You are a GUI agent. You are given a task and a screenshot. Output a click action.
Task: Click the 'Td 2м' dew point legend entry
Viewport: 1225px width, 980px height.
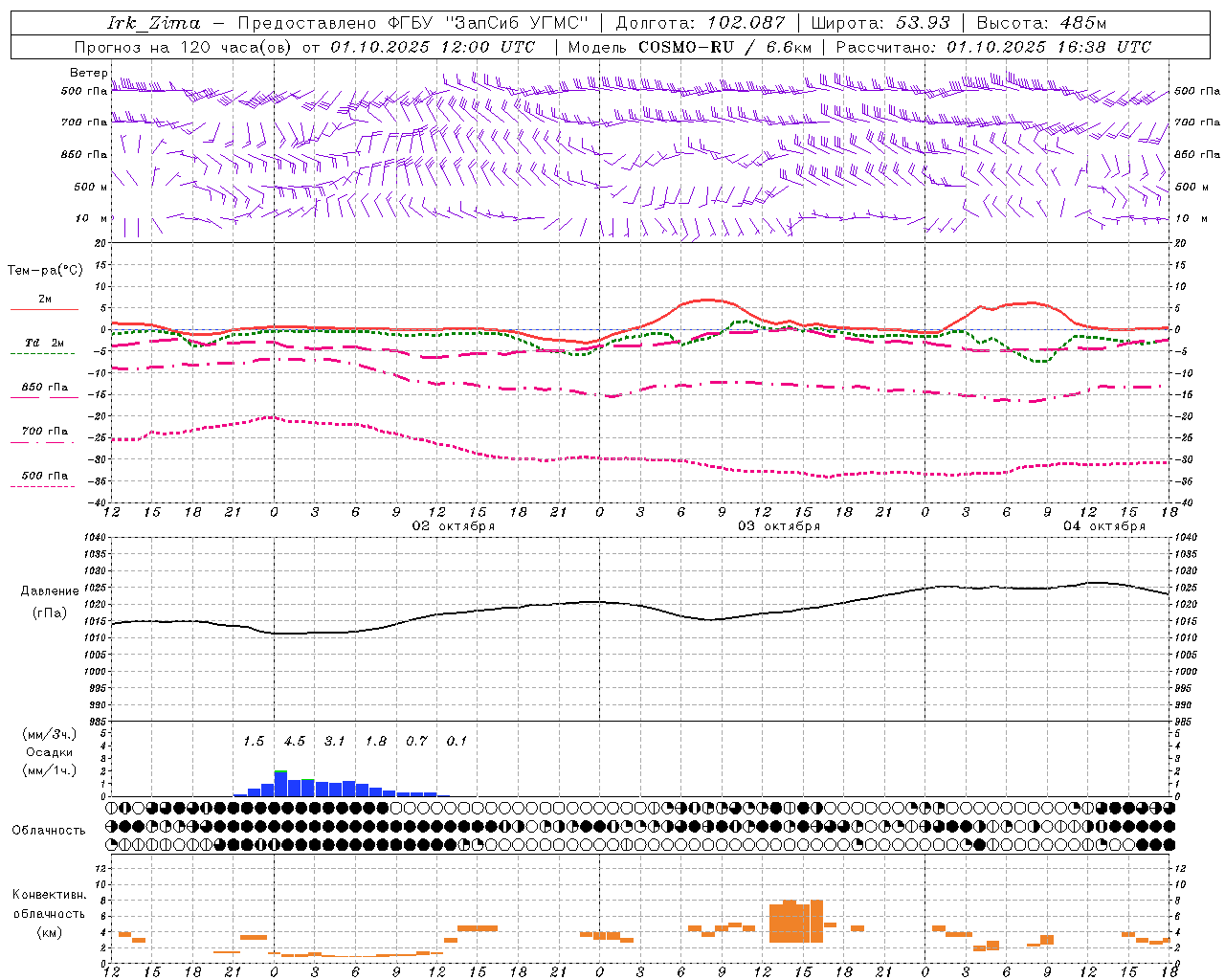point(45,343)
